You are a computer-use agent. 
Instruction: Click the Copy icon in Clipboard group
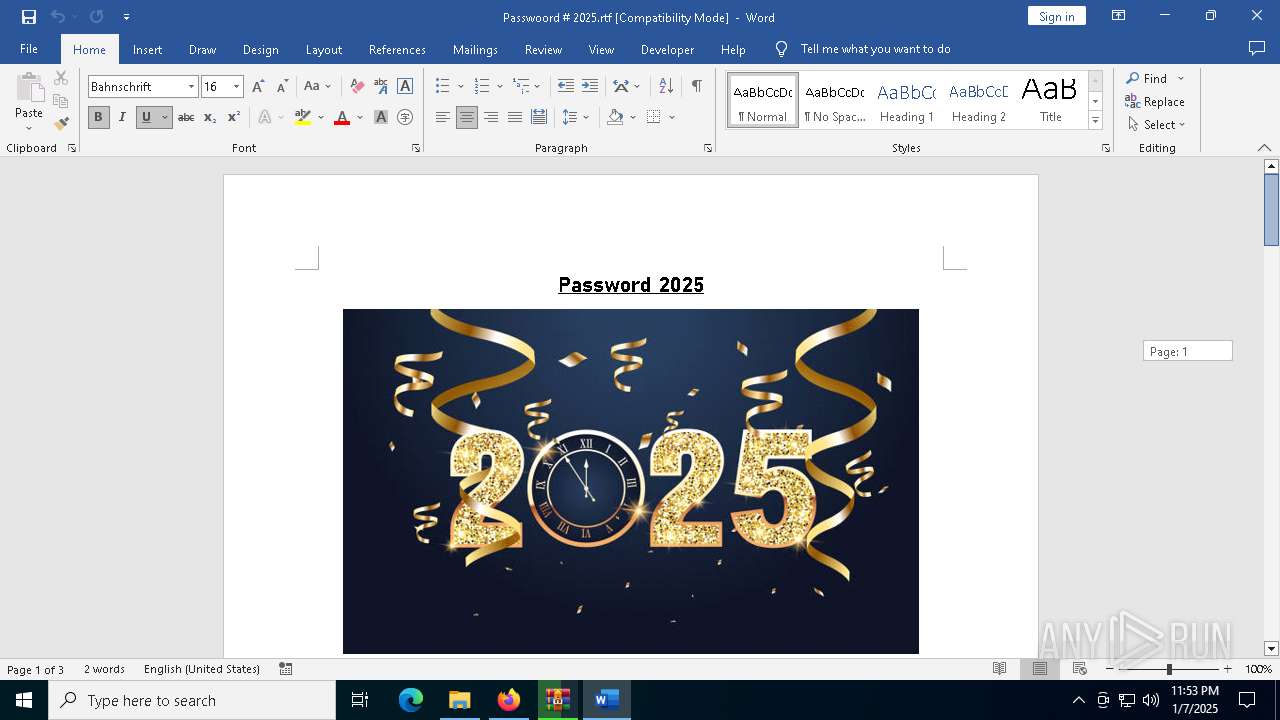61,101
